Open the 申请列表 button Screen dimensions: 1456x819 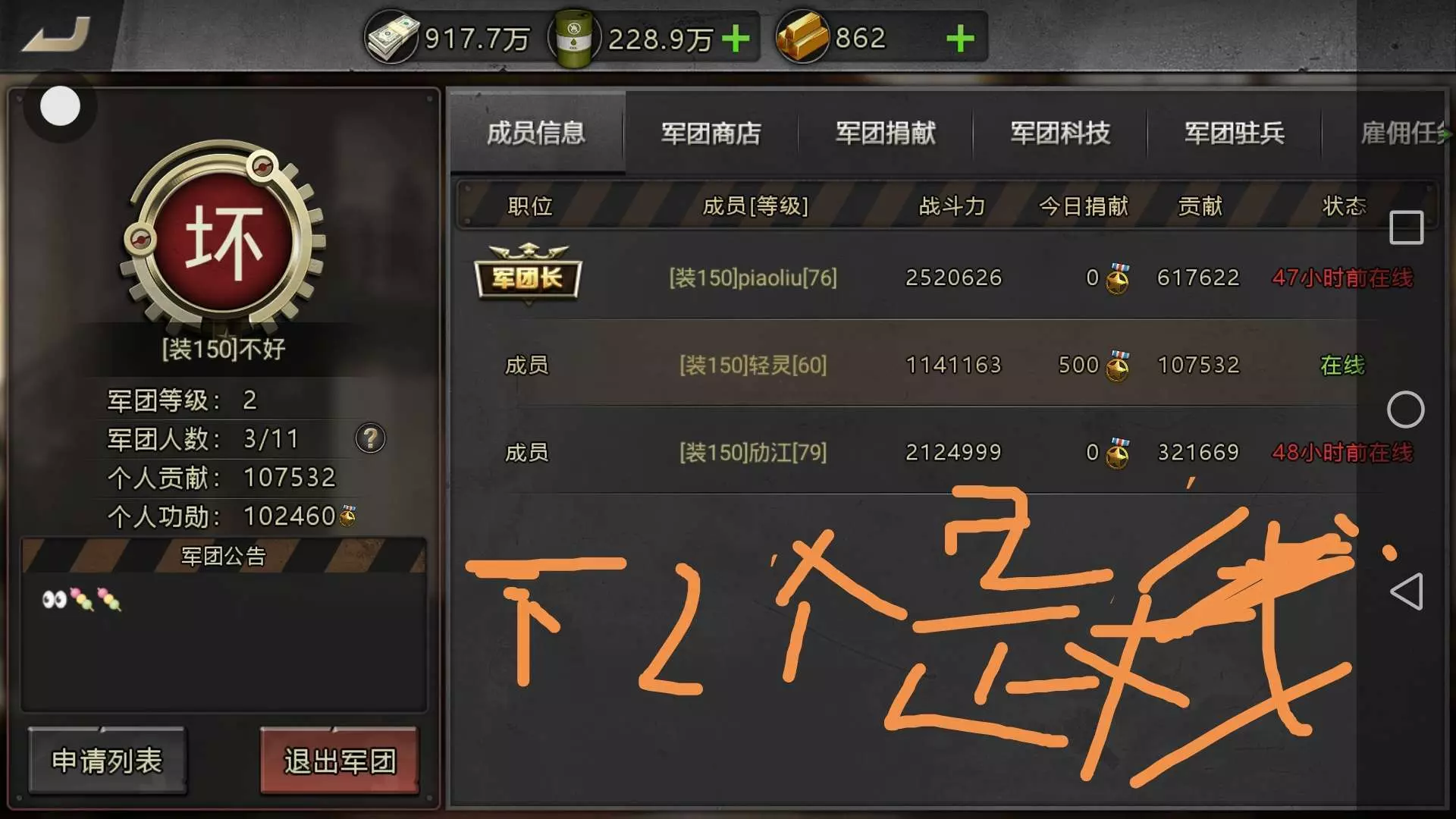(107, 761)
